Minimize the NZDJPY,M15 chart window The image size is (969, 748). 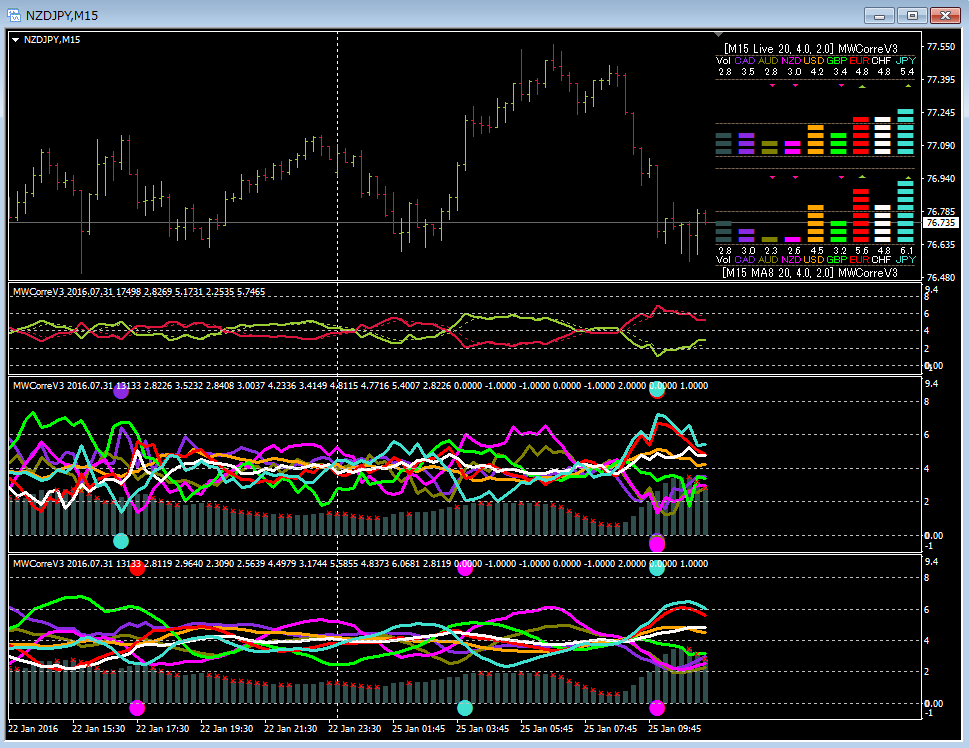tap(880, 15)
